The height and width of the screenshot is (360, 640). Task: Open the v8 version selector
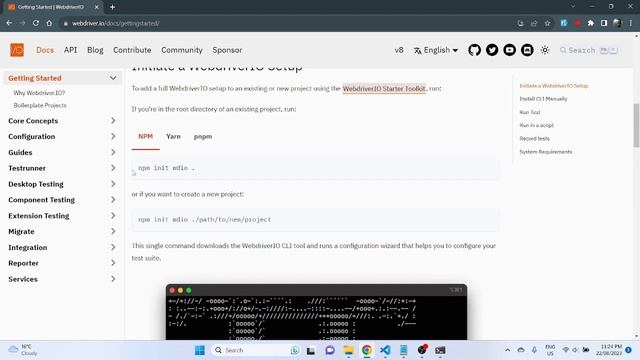click(x=399, y=50)
